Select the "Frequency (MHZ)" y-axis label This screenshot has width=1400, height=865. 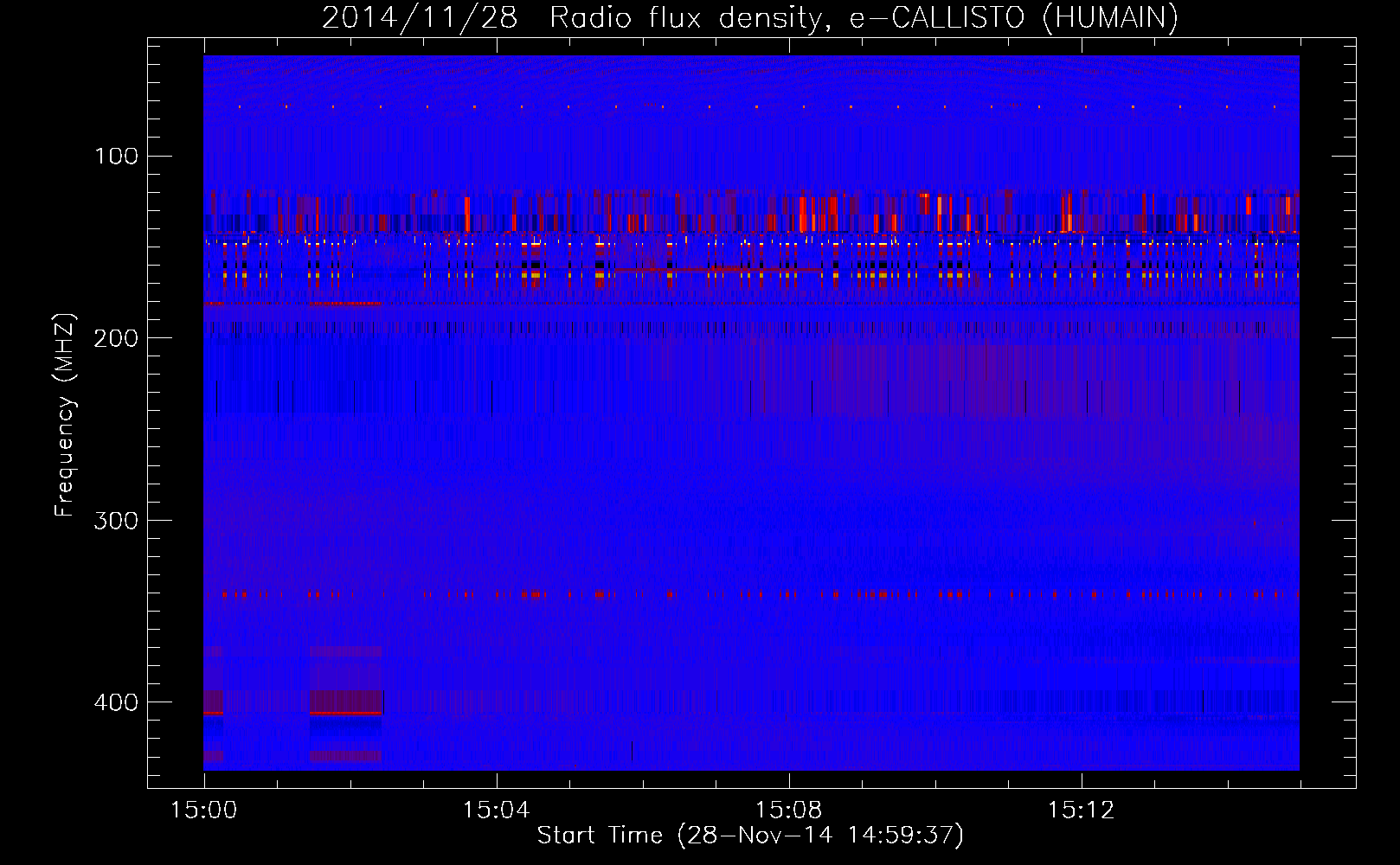[65, 415]
